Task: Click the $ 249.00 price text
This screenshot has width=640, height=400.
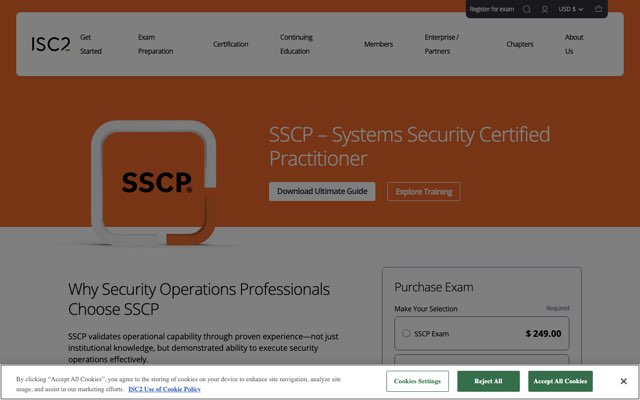Action: (543, 333)
